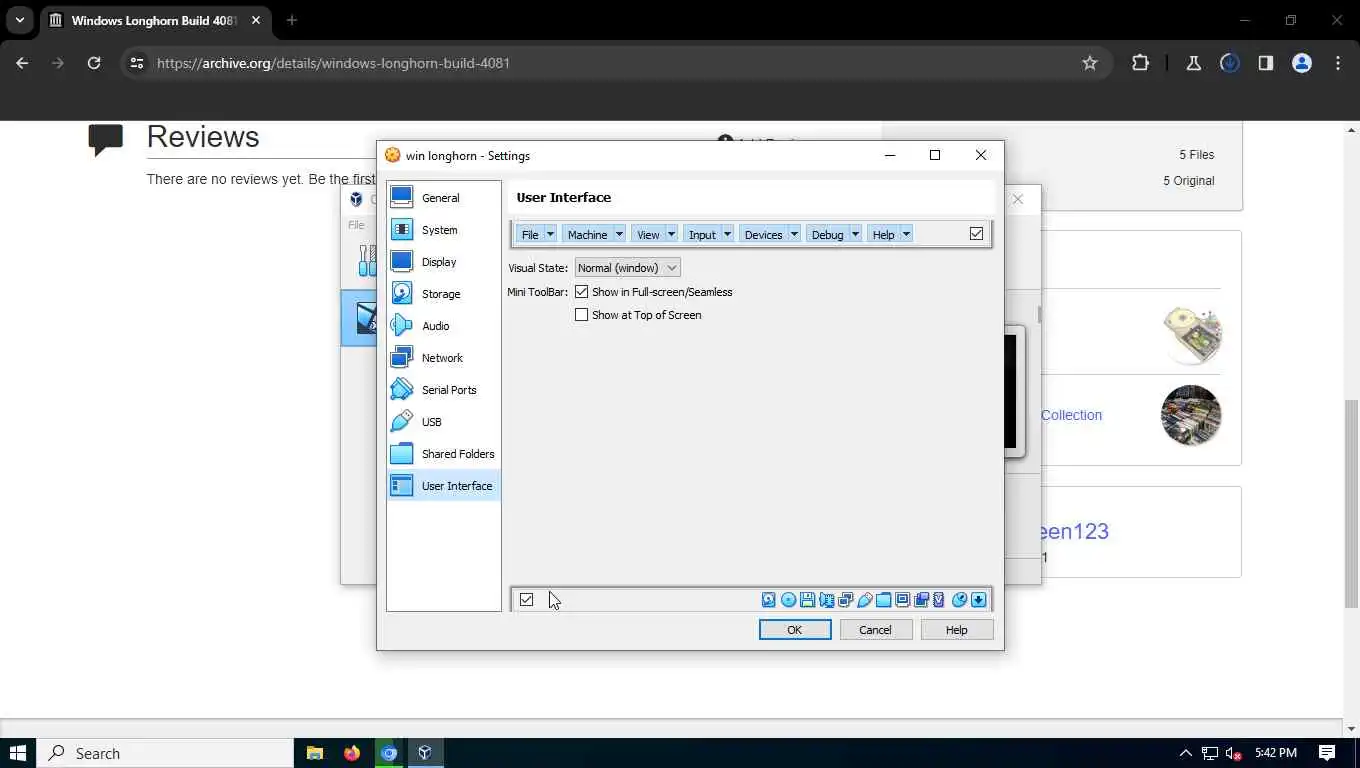Open Storage settings category

[x=443, y=294]
